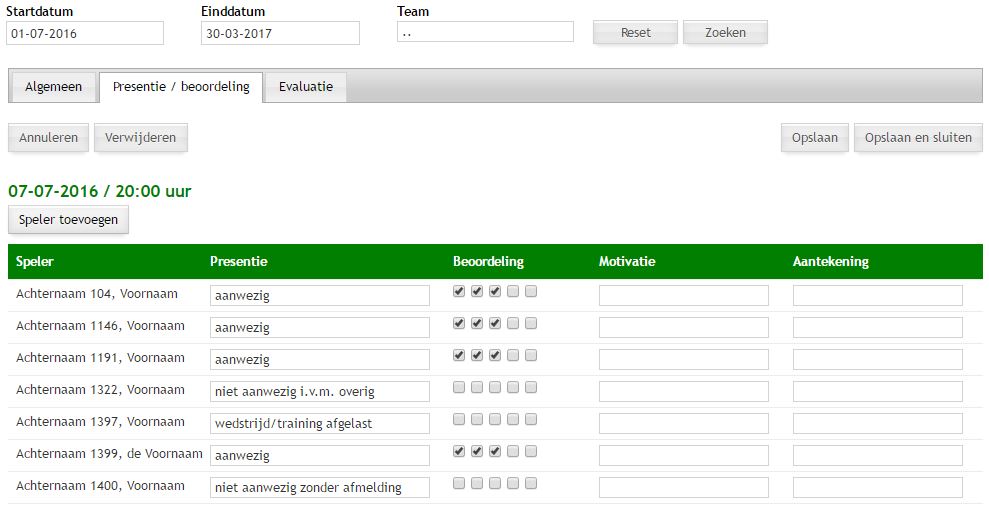Viewport: 989px width, 509px height.
Task: Click Motivatie field for Achternaam 1397
Action: pos(684,423)
